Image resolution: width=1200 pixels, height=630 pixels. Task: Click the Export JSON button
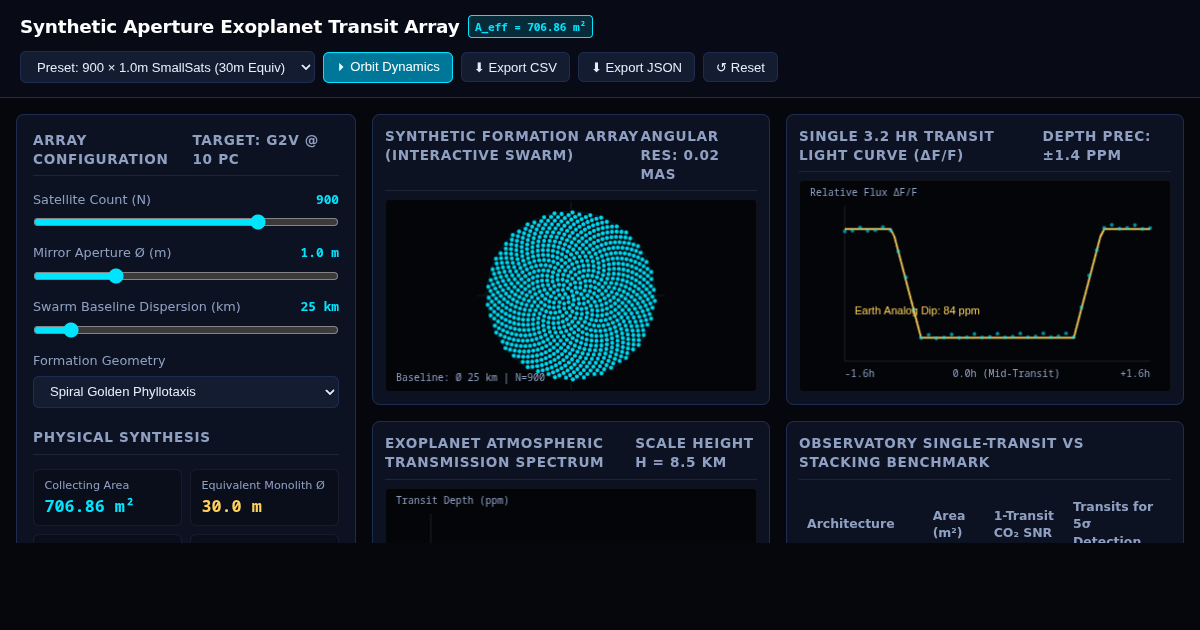coord(636,67)
